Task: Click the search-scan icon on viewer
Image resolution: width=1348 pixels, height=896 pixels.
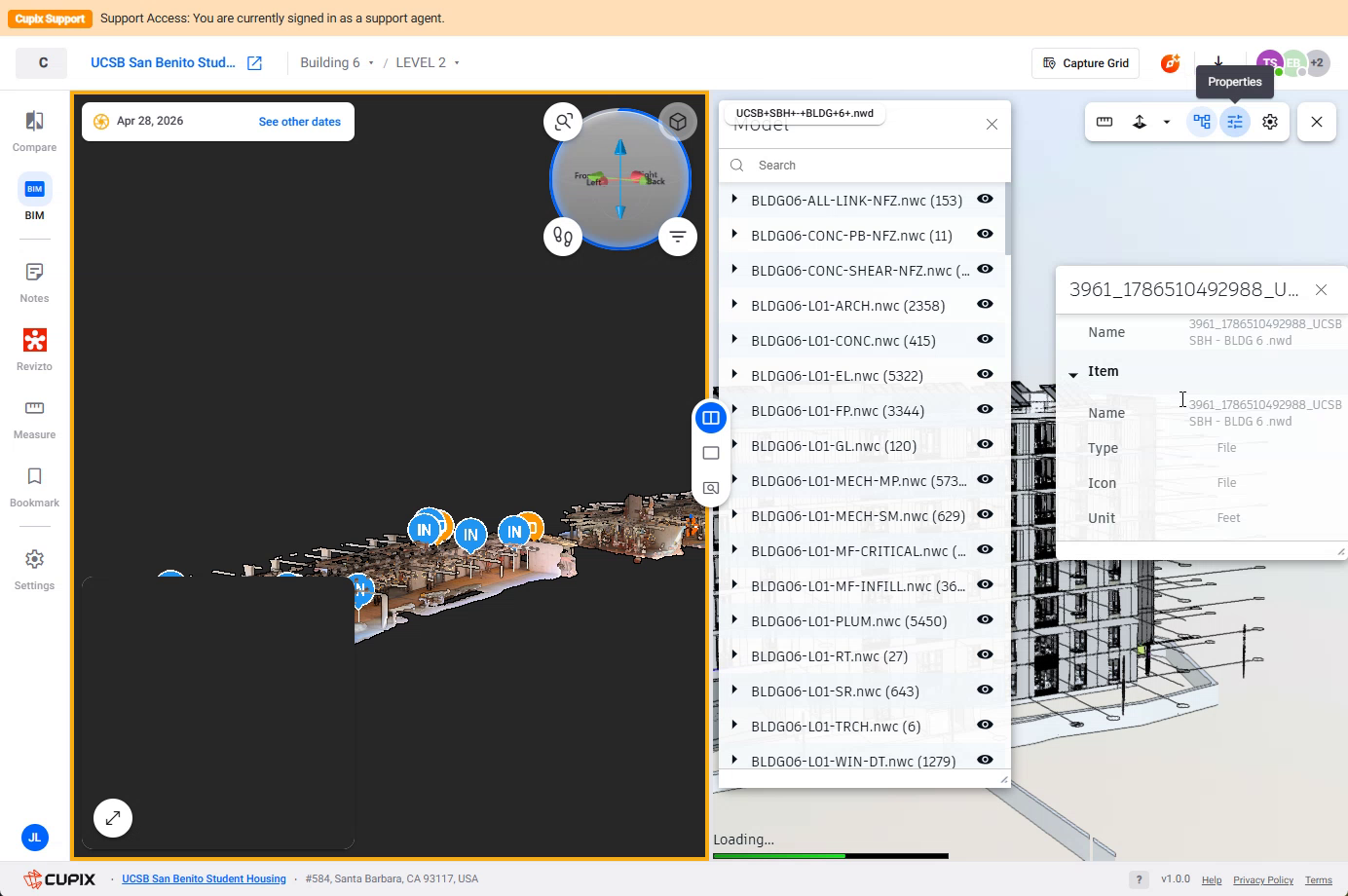Action: click(x=563, y=122)
